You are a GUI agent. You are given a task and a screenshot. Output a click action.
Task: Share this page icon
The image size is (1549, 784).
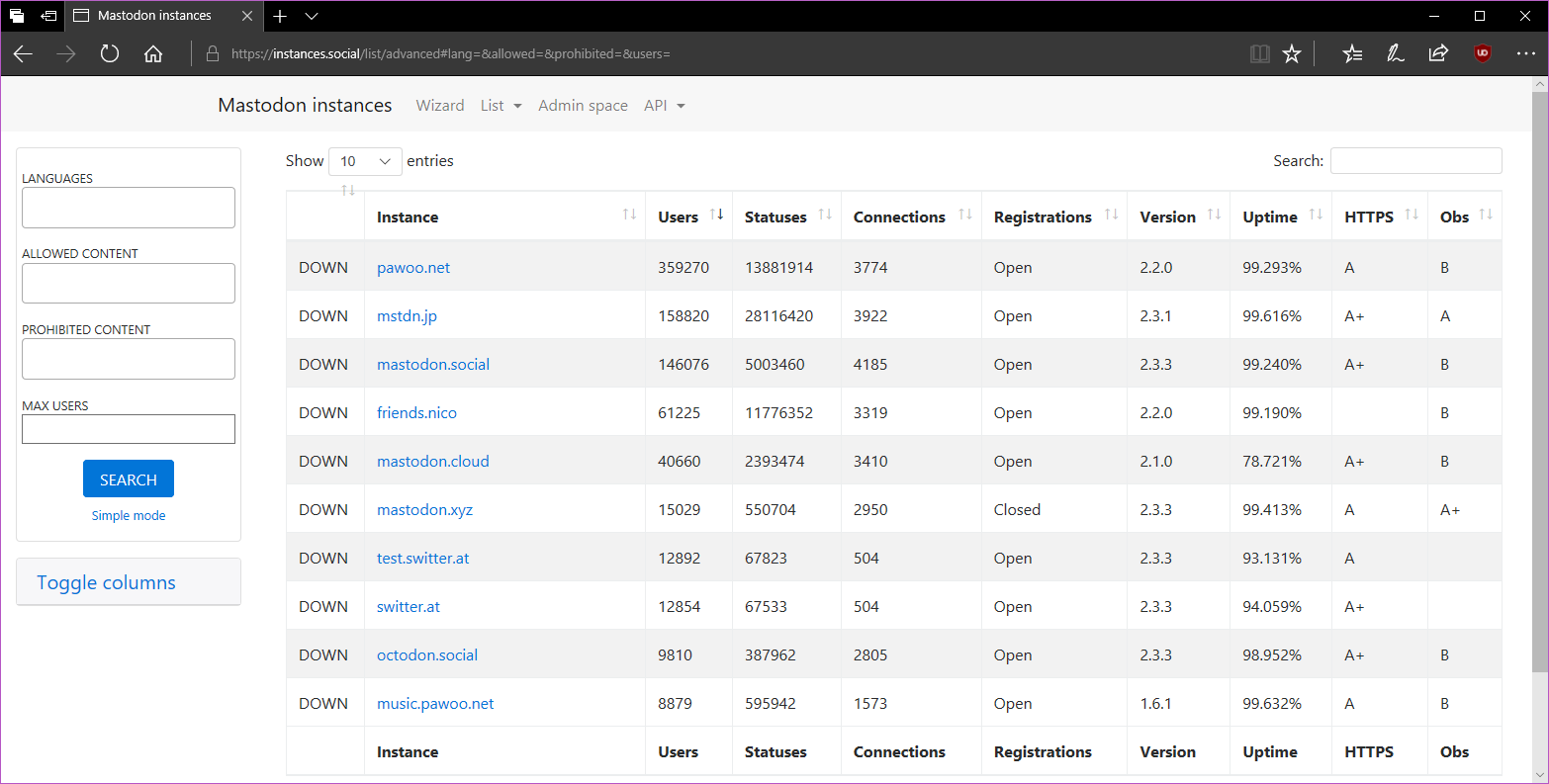1438,54
